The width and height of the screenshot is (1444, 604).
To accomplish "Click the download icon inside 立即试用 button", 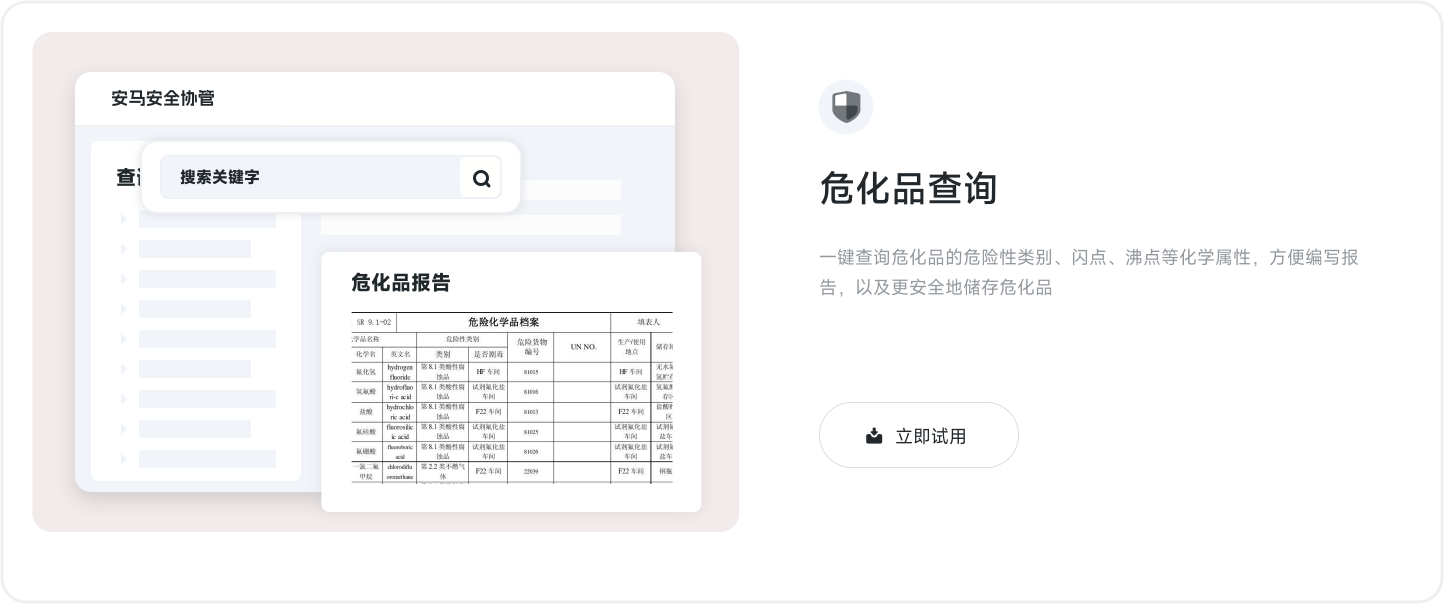I will click(x=872, y=435).
